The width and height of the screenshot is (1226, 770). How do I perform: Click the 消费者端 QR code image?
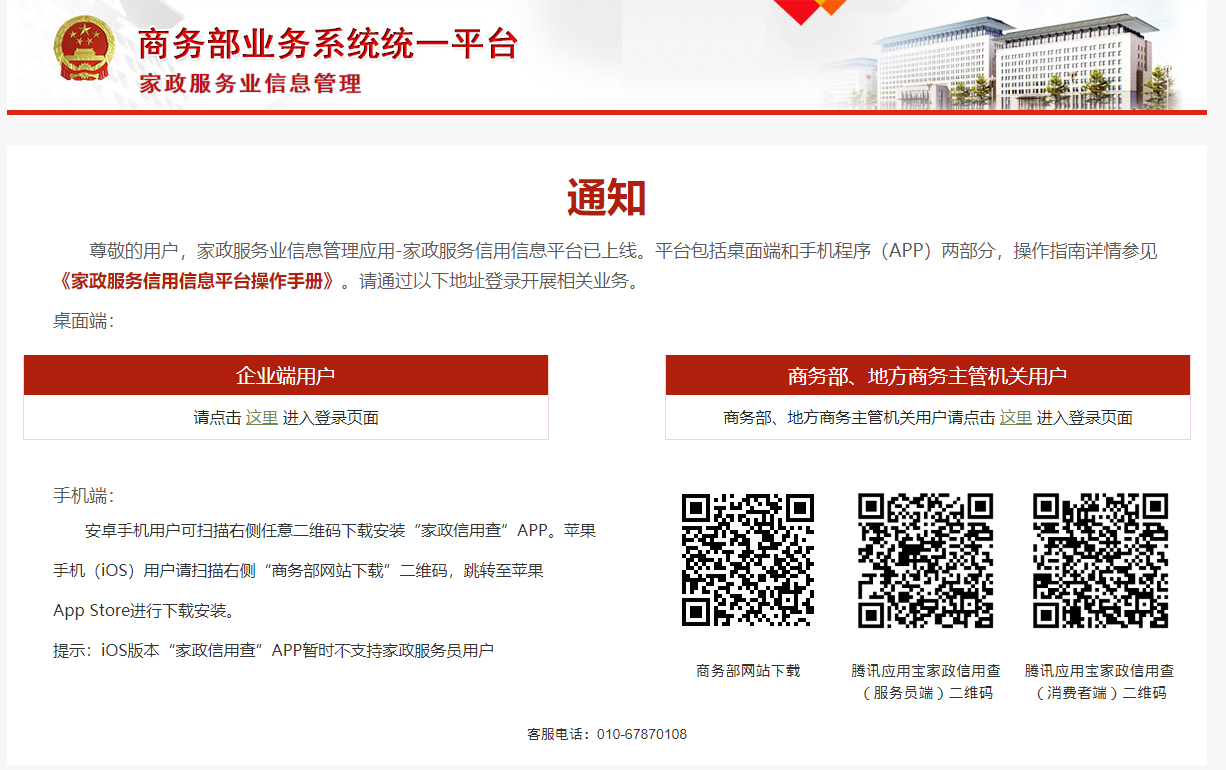coord(1100,560)
